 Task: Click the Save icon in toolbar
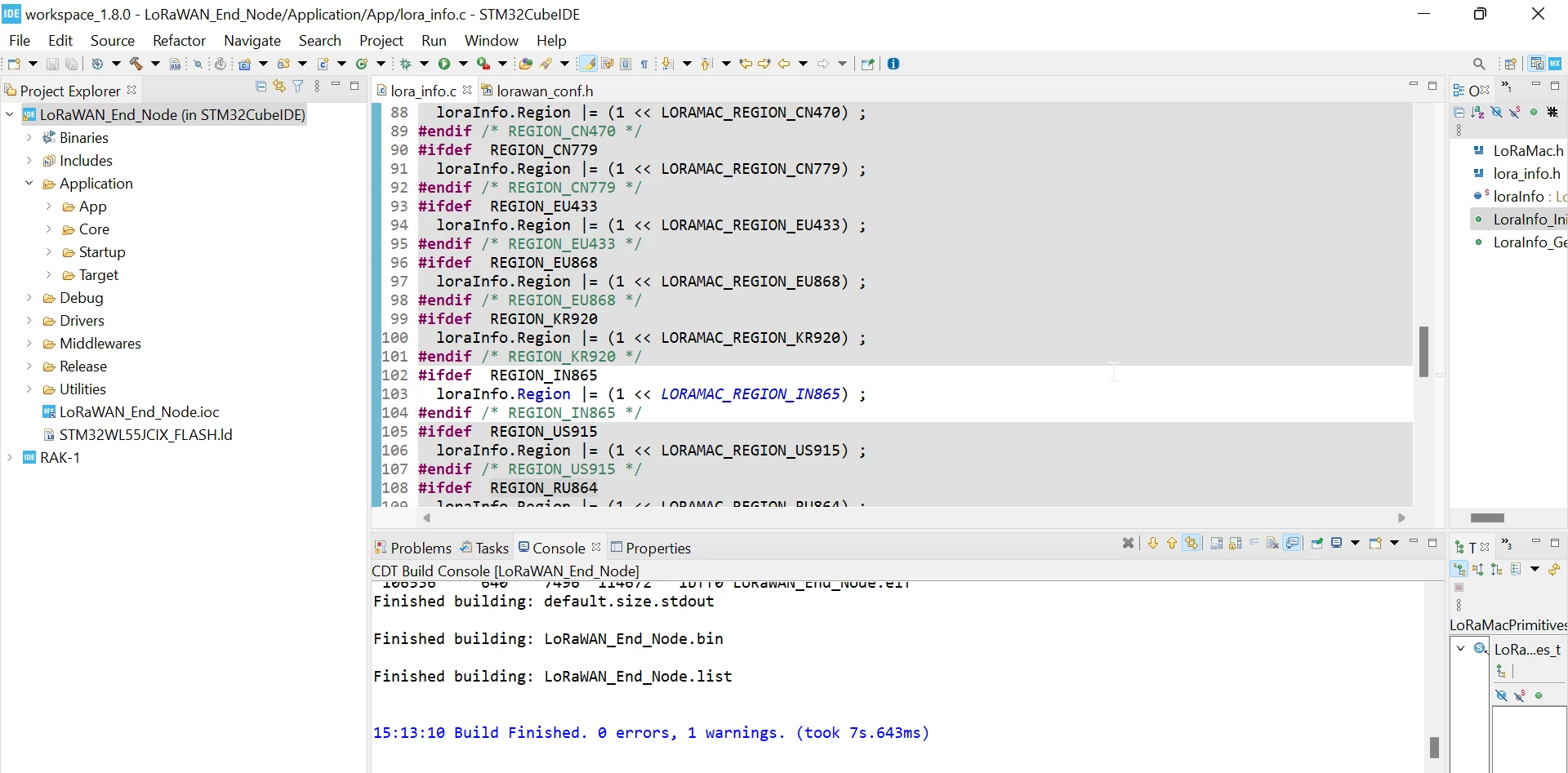click(52, 64)
